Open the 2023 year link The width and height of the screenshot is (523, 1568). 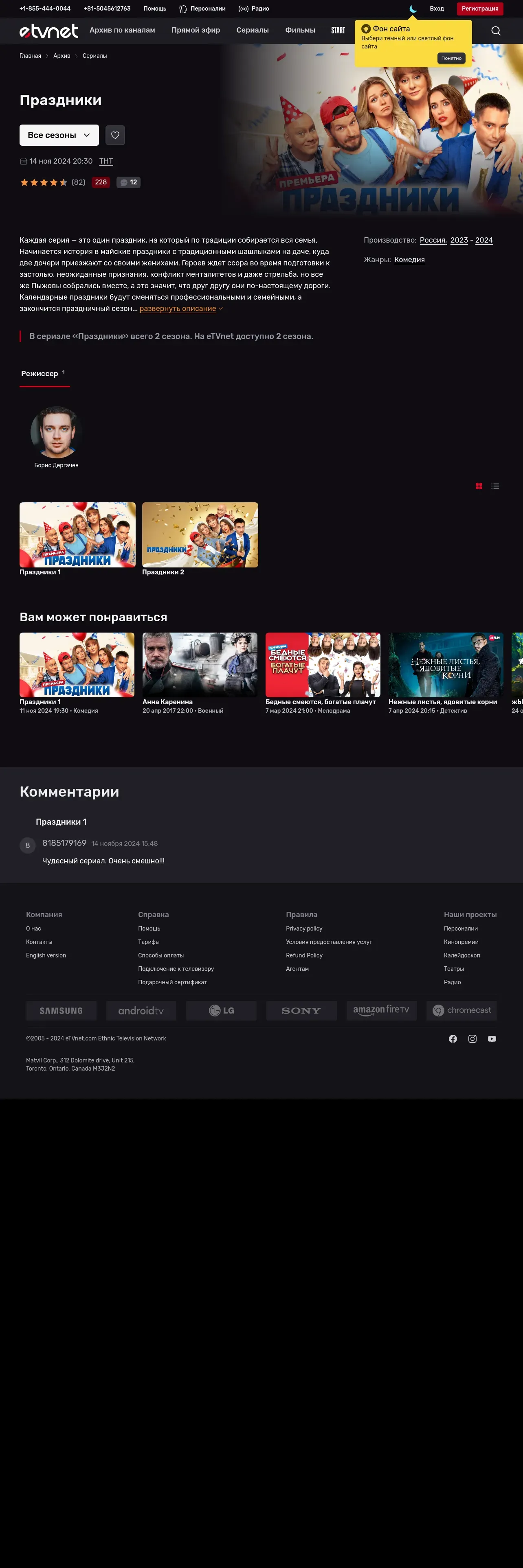tap(459, 240)
